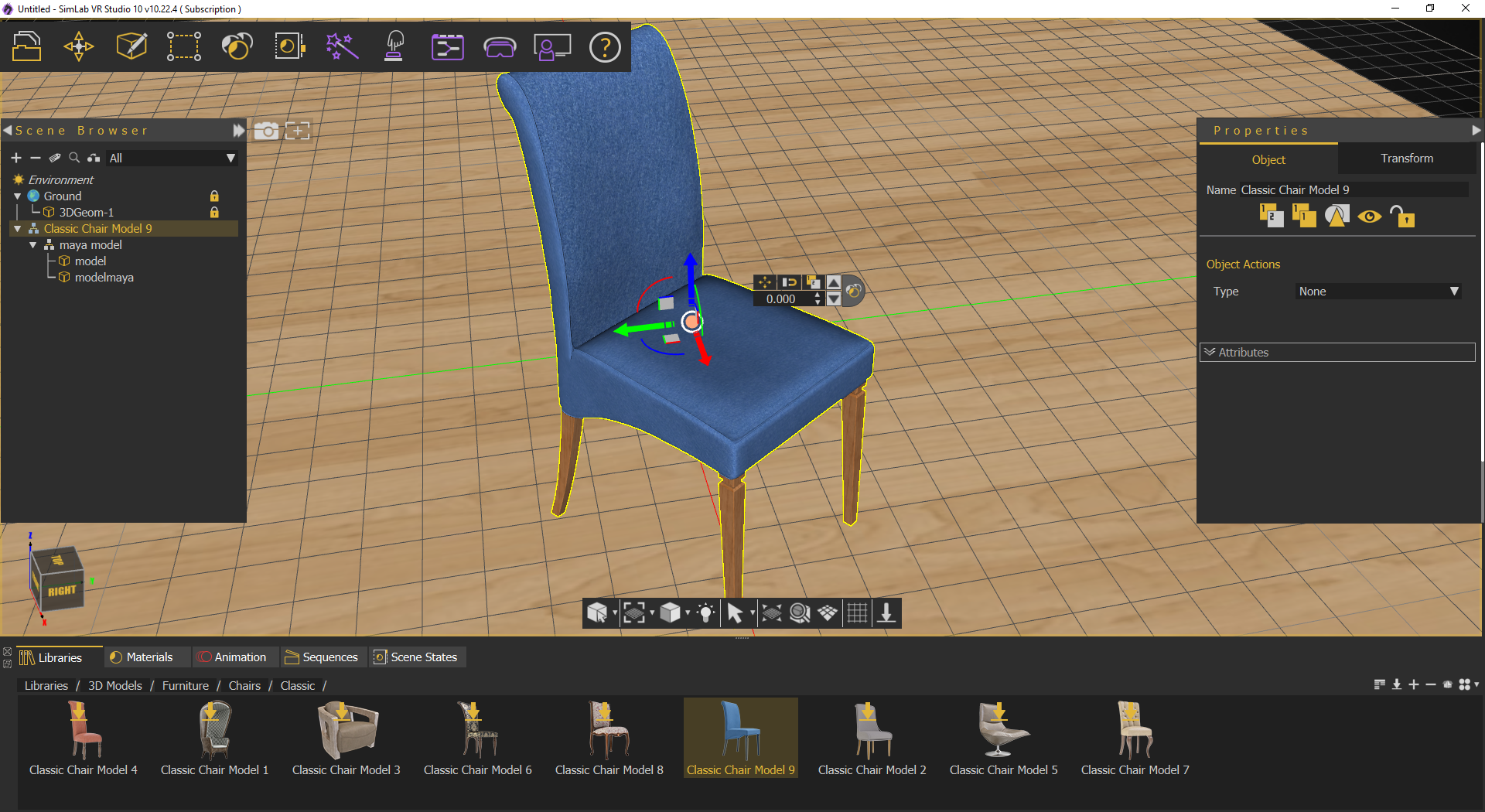The height and width of the screenshot is (812, 1485).
Task: Toggle the lock on 3DGeom-1 node
Action: (x=214, y=212)
